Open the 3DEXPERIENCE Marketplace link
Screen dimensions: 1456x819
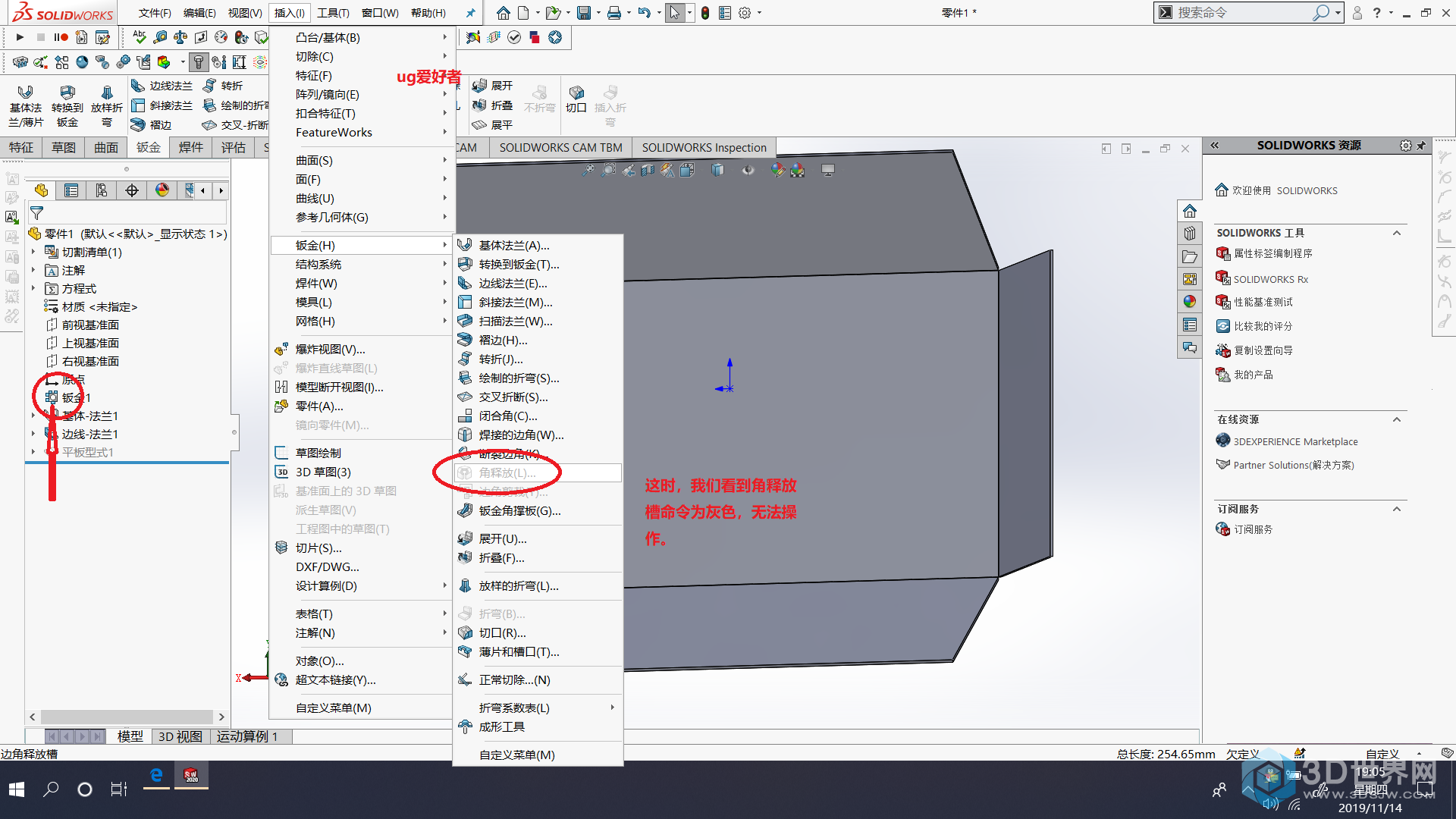1295,441
